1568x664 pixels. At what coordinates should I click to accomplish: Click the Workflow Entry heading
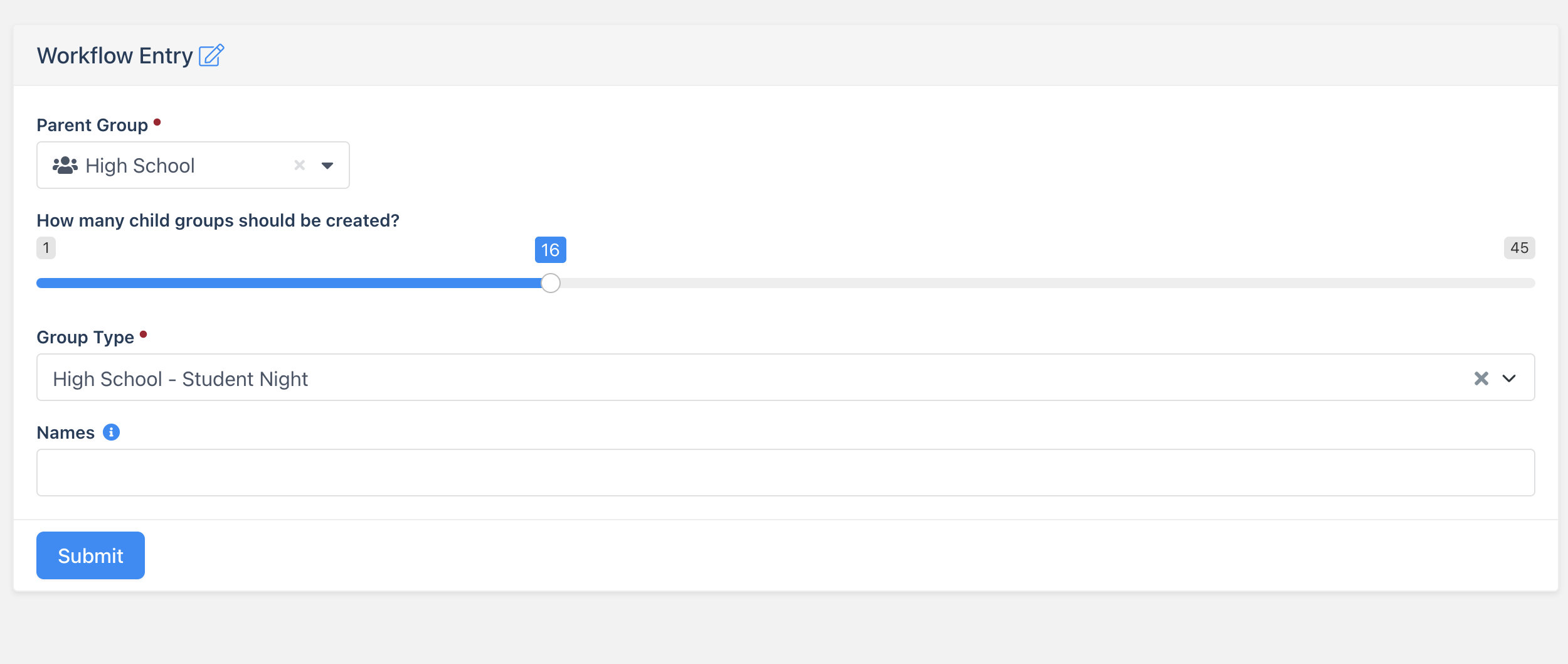[115, 56]
